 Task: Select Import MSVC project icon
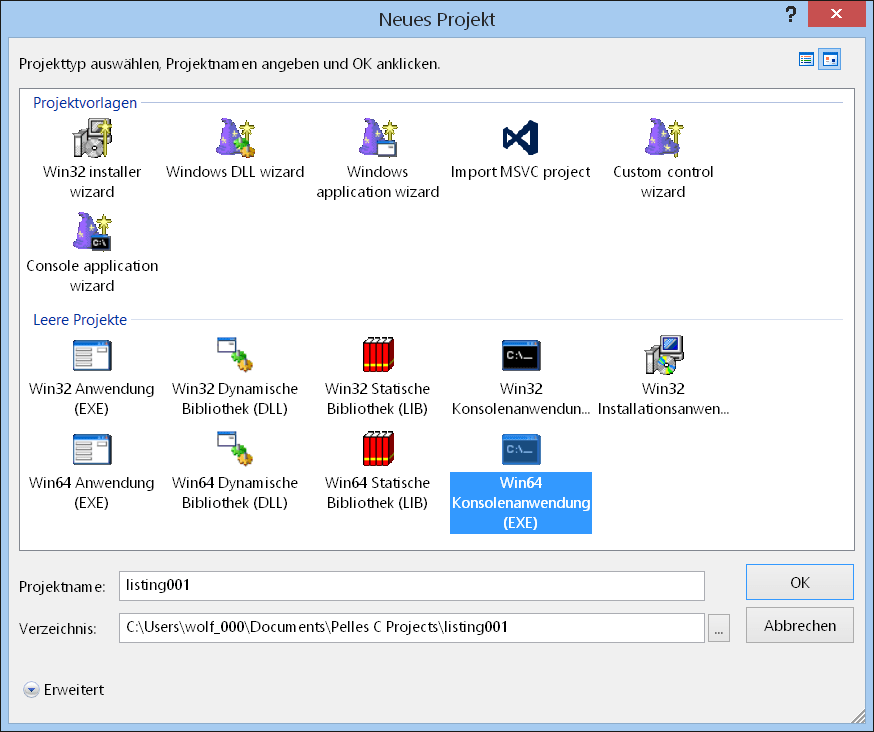click(x=521, y=138)
